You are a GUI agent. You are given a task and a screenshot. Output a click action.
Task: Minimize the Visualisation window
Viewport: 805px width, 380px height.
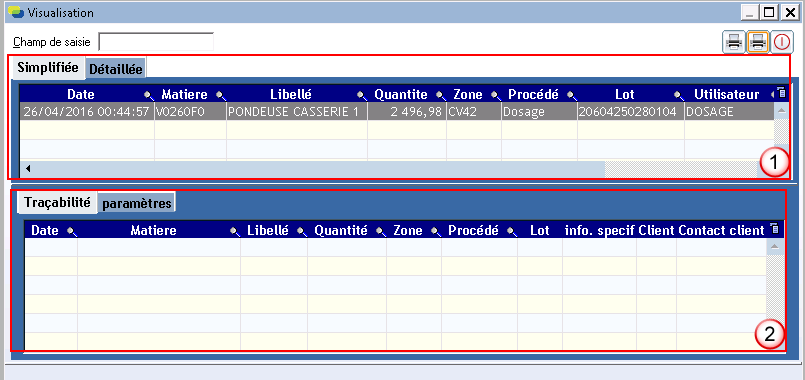pos(751,12)
